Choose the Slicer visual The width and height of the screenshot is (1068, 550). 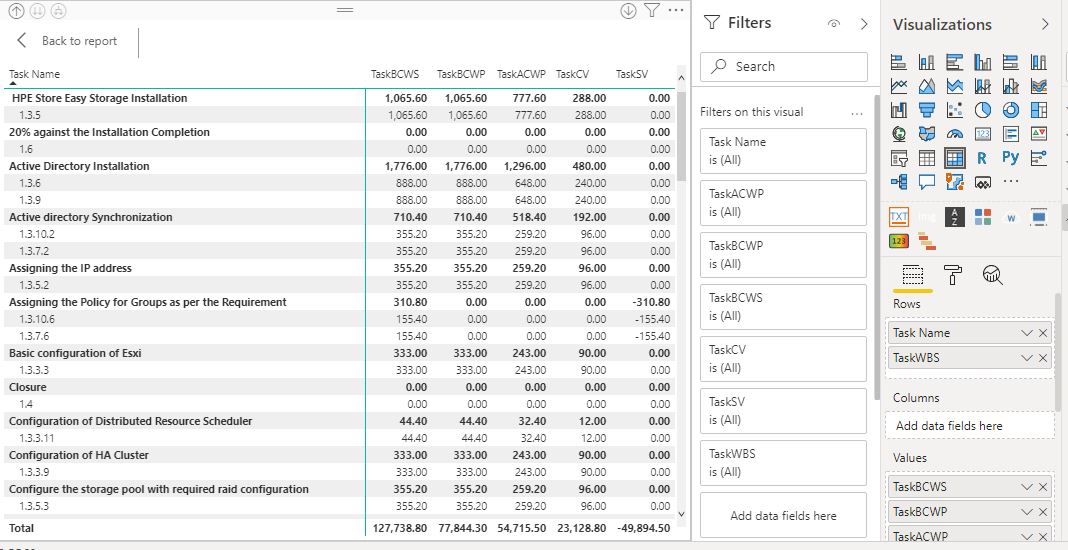click(899, 158)
